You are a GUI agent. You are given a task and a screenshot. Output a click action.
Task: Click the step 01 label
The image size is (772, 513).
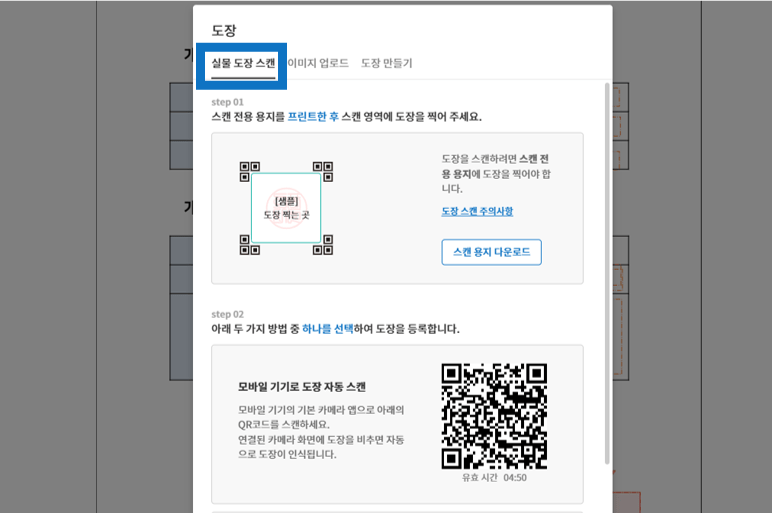click(x=227, y=102)
